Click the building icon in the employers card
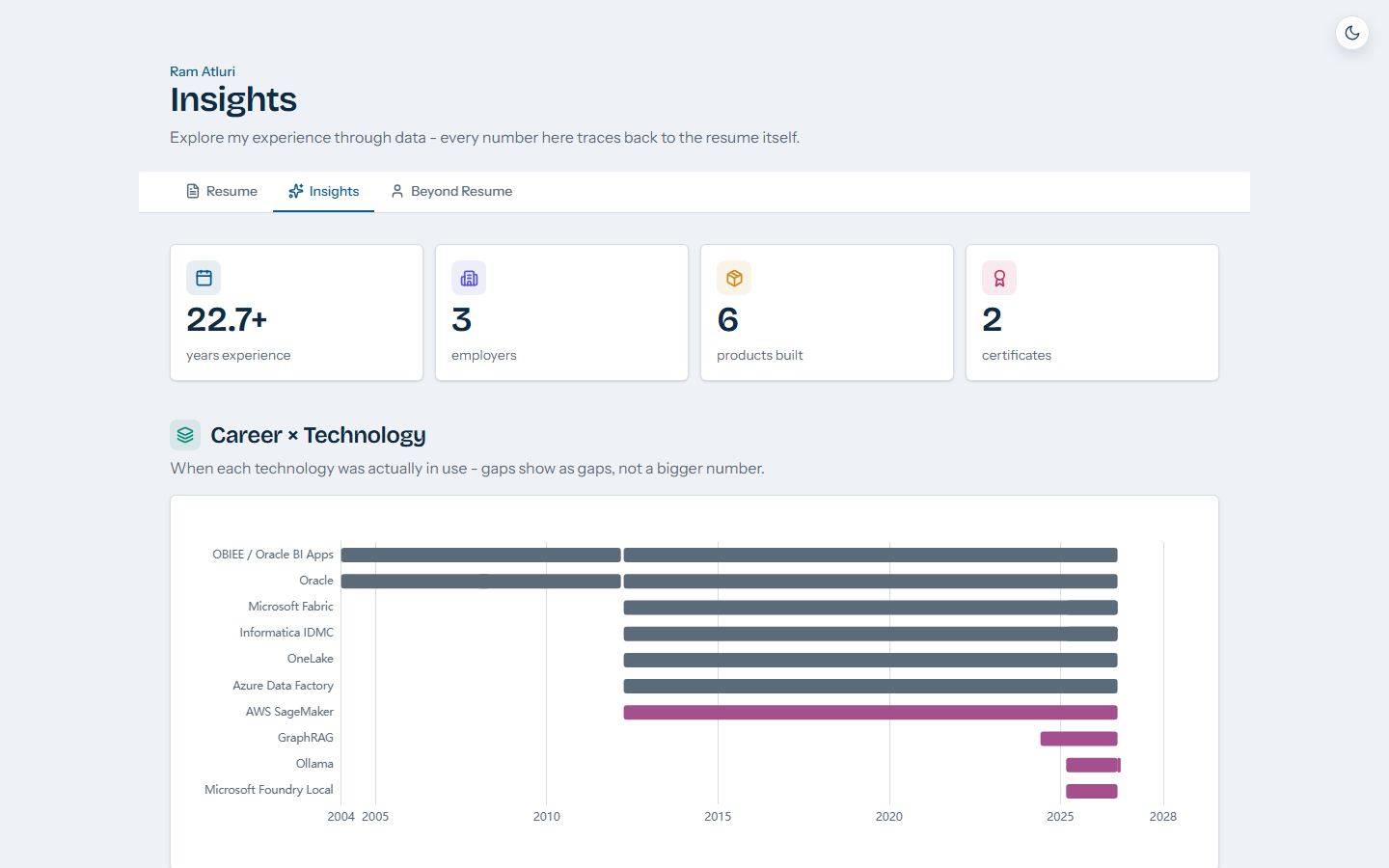 469,278
